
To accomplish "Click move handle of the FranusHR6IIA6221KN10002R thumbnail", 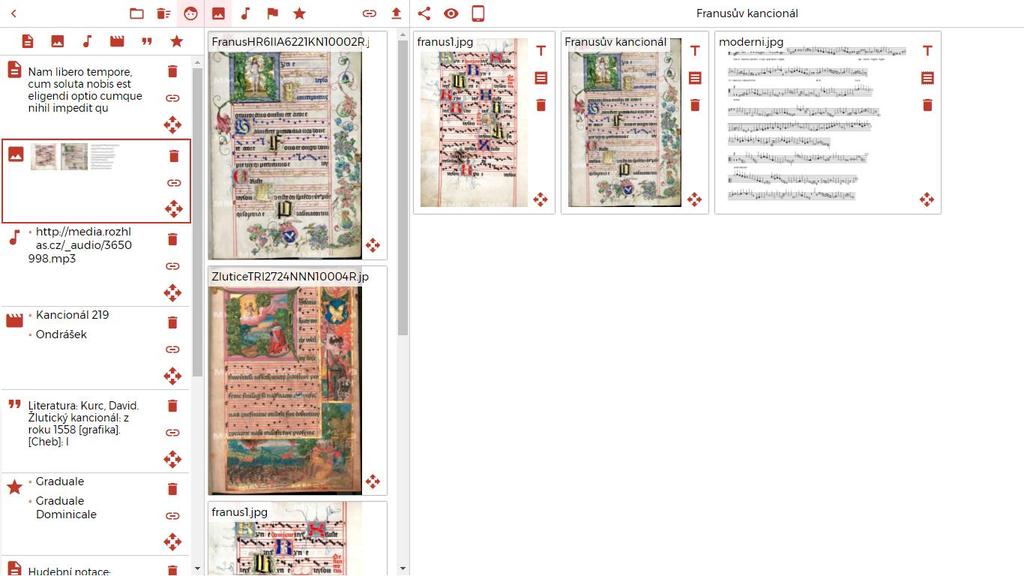I will (373, 245).
